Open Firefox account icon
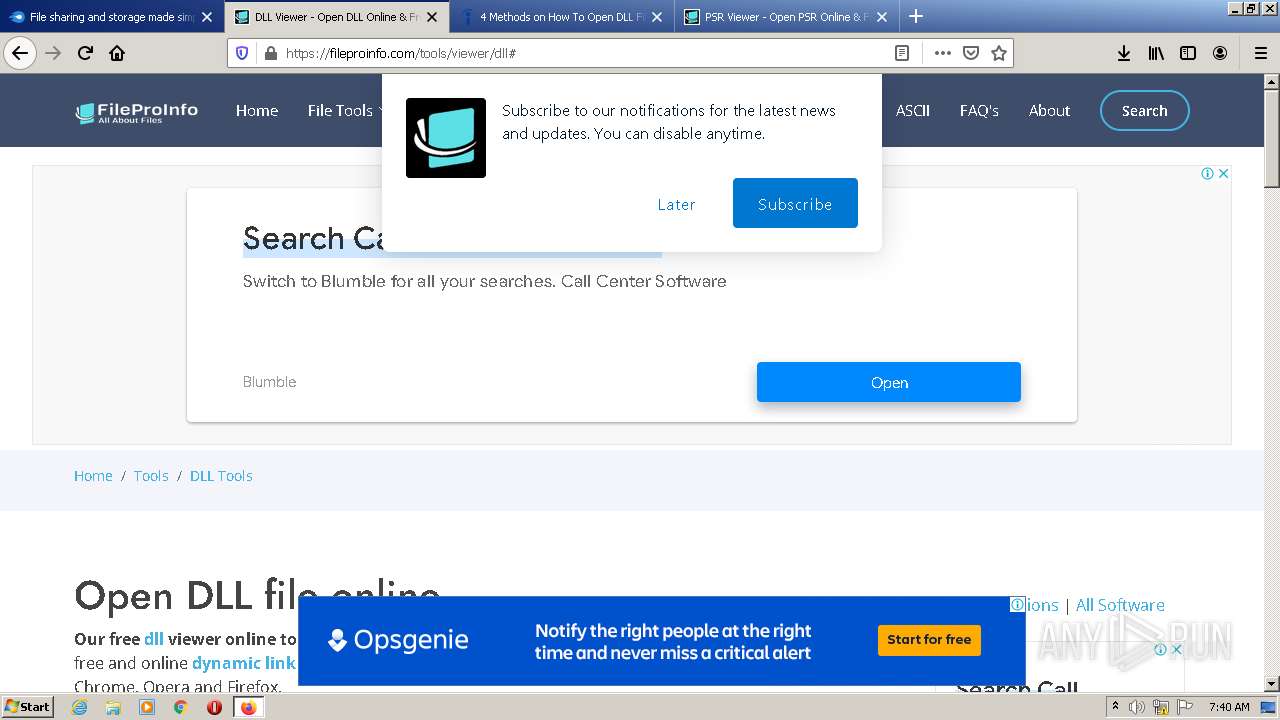This screenshot has width=1280, height=720. tap(1220, 53)
